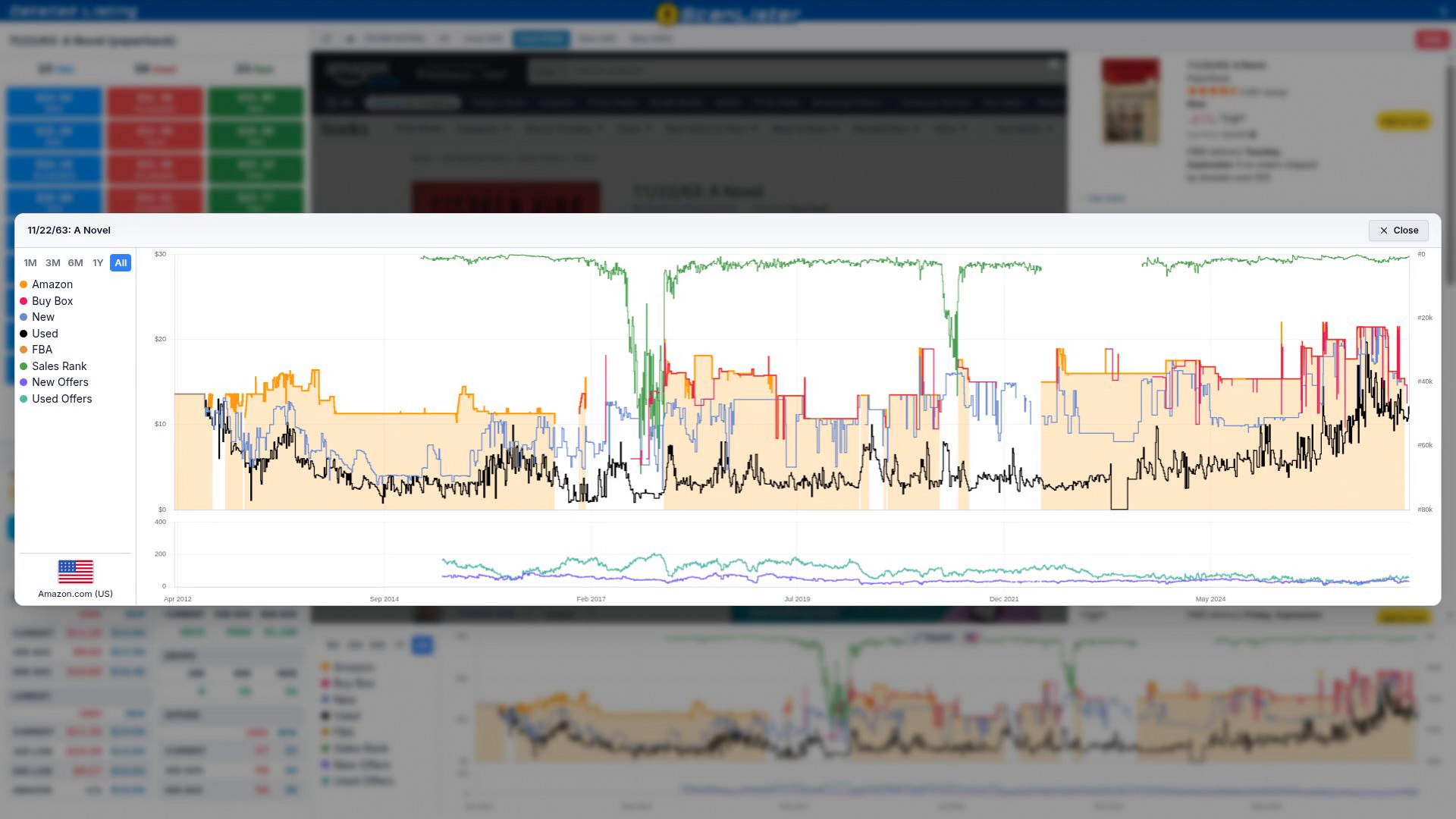
Task: Click the #20k sales rank axis label
Action: click(x=1425, y=318)
